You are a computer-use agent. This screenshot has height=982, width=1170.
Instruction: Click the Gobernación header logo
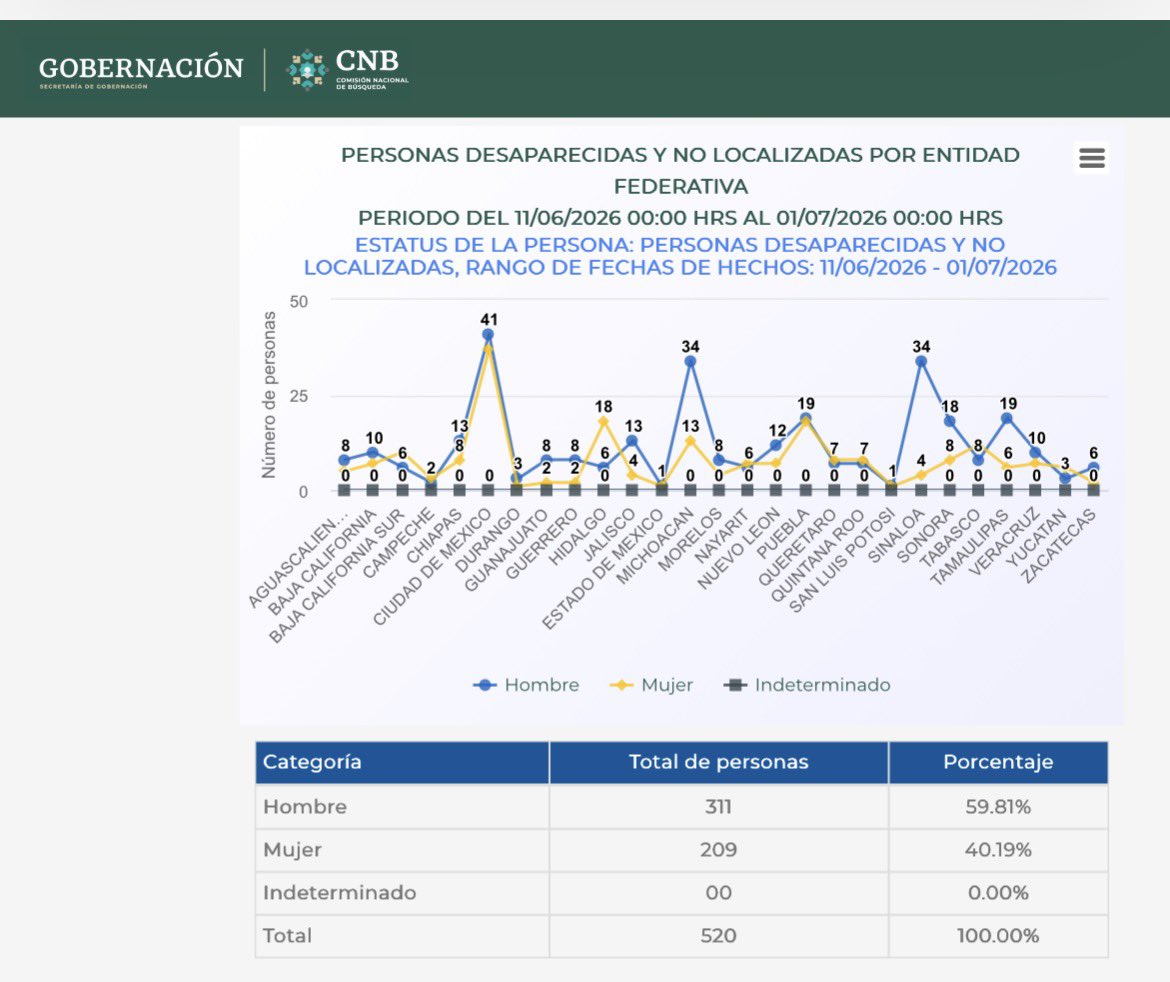point(141,70)
